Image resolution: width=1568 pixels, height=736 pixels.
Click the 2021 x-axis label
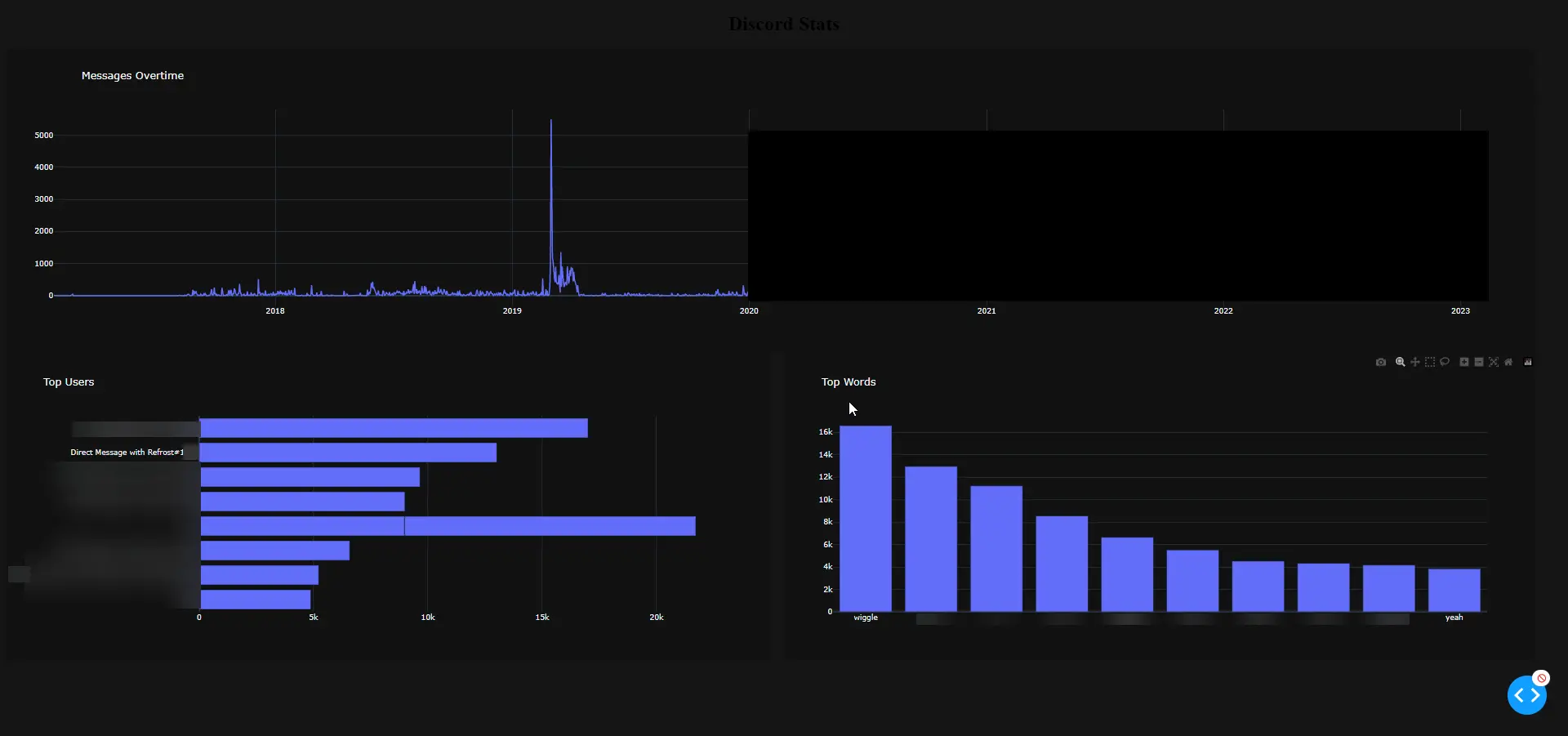click(x=987, y=310)
